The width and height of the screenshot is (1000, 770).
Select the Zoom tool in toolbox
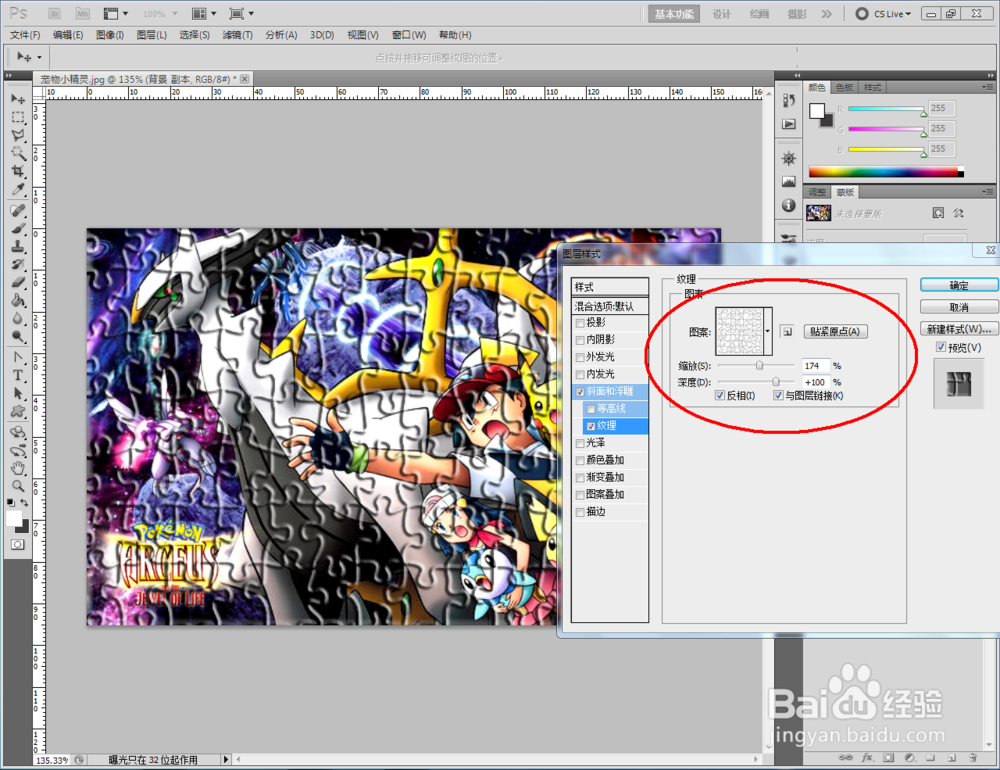pos(18,486)
